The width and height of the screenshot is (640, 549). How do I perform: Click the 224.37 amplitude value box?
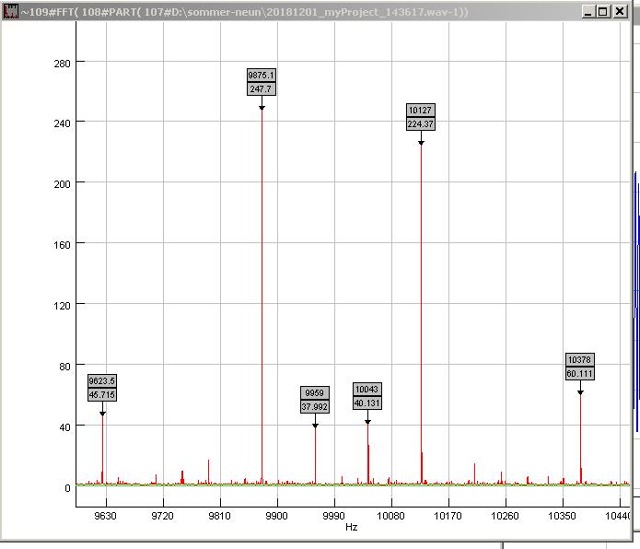pyautogui.click(x=421, y=124)
